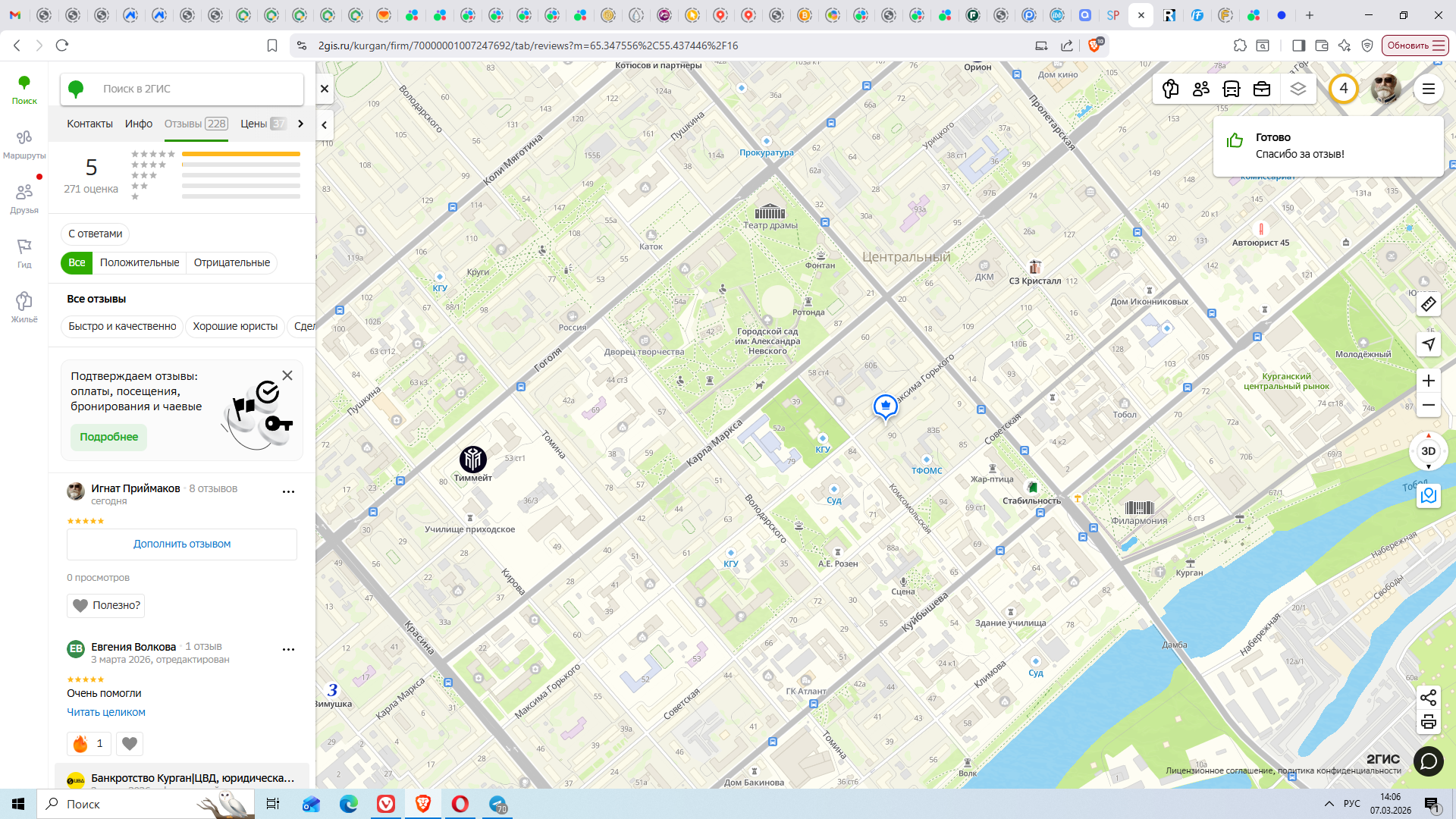Screen dimensions: 1456x819
Task: Select the Отрицательные reviews filter
Action: (x=231, y=262)
